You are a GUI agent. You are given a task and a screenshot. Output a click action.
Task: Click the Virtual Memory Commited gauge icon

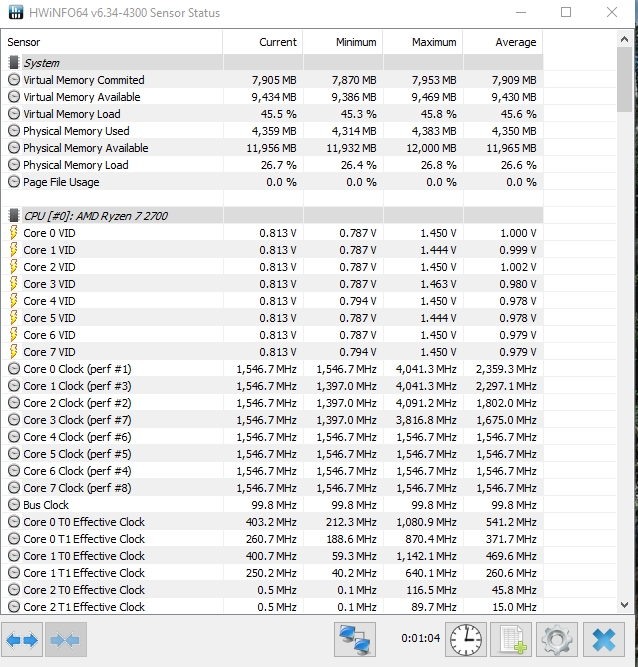click(x=14, y=80)
